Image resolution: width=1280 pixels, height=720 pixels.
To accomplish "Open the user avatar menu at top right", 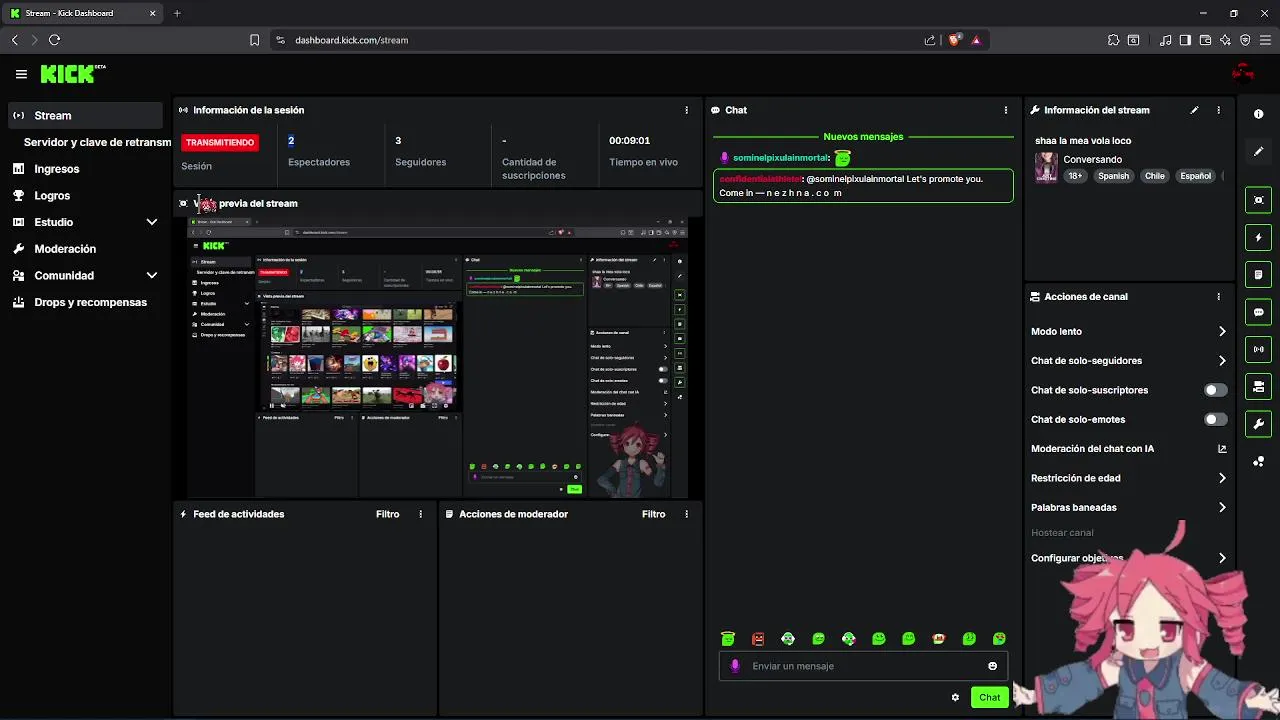I will click(x=1243, y=73).
